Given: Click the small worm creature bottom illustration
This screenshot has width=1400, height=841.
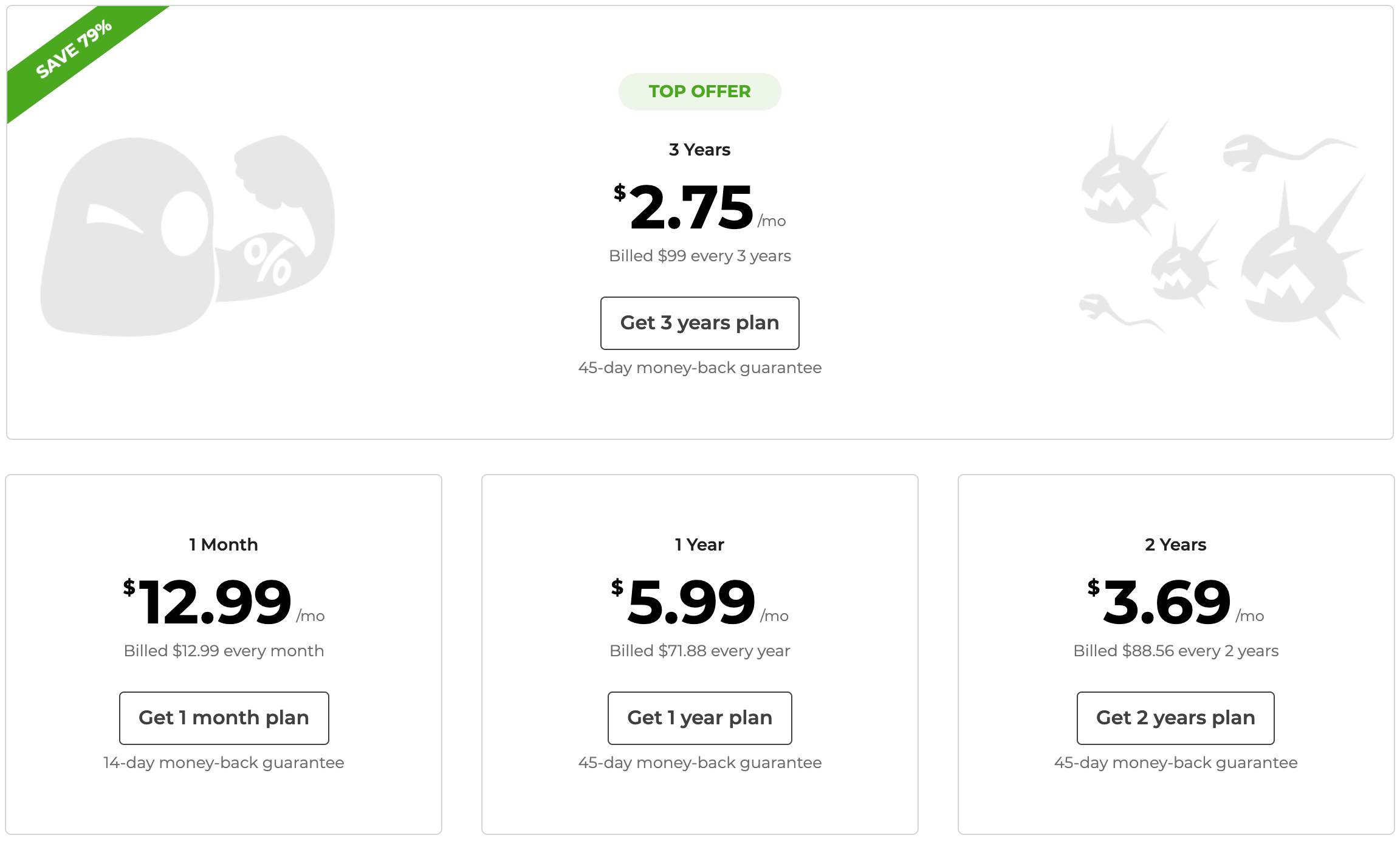Looking at the screenshot, I should 1120,313.
